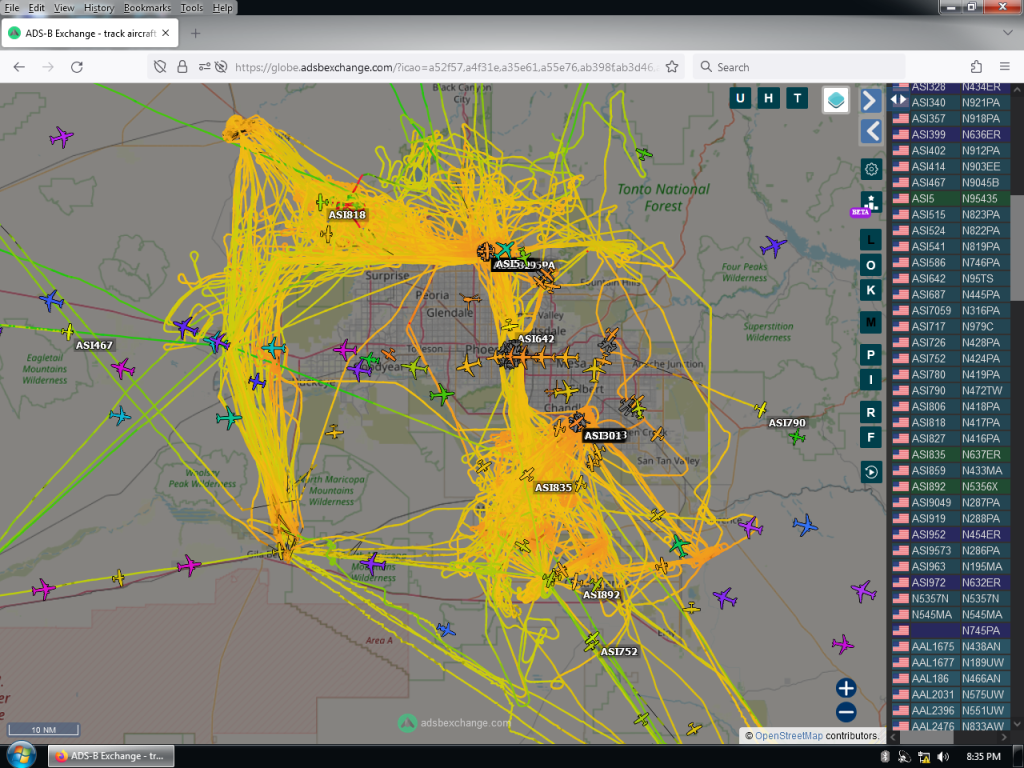Image resolution: width=1024 pixels, height=768 pixels.
Task: Select the ASI5 N95435 list row
Action: [x=951, y=199]
